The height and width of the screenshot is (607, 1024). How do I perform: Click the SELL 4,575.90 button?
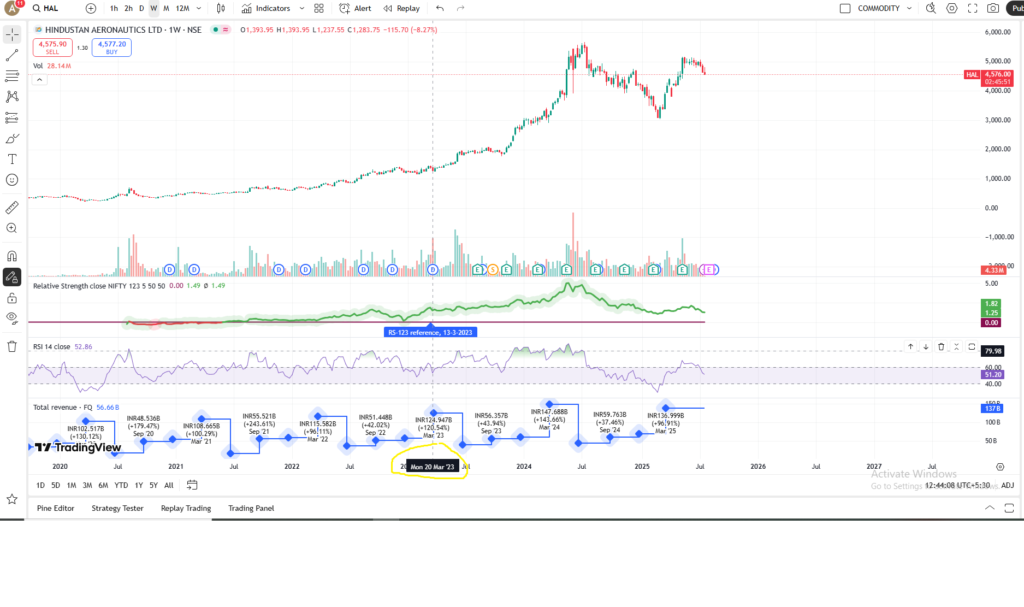tap(52, 48)
